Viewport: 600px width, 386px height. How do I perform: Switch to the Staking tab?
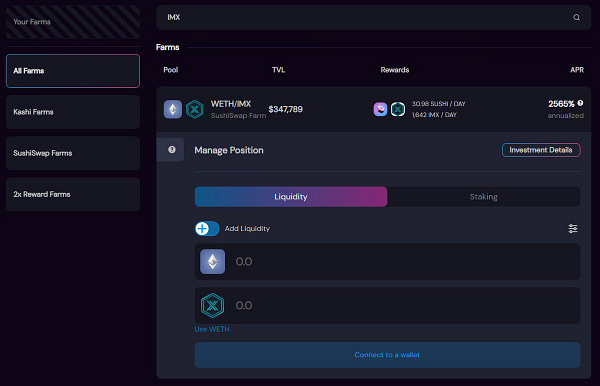(484, 197)
